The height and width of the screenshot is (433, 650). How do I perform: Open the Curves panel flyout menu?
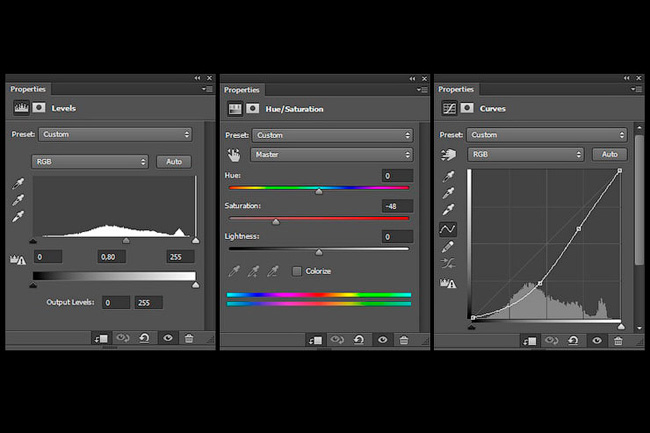click(636, 89)
